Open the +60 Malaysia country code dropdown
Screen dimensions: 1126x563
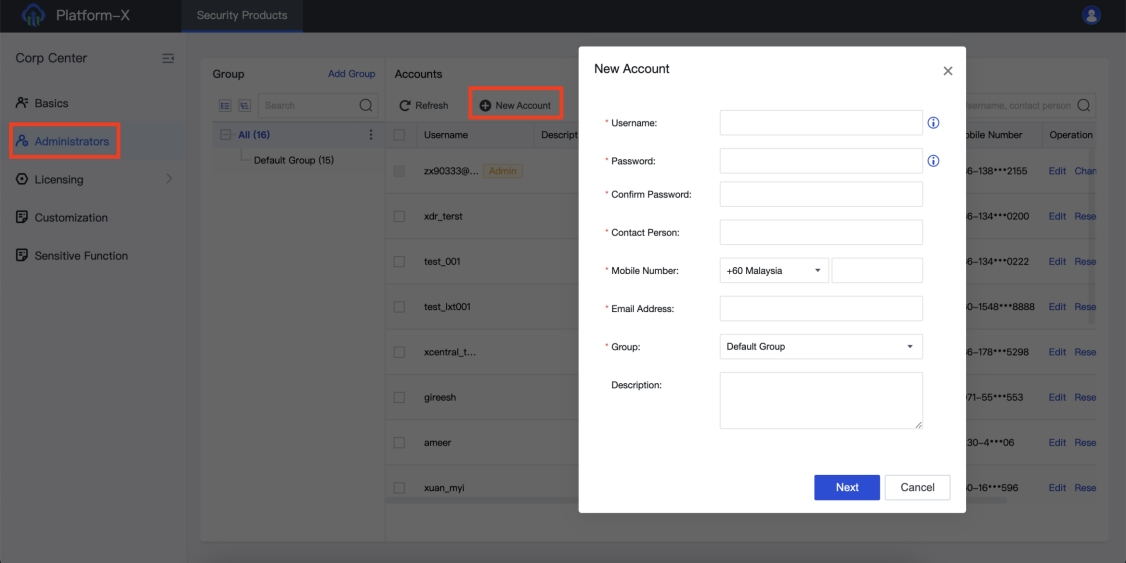pyautogui.click(x=774, y=271)
